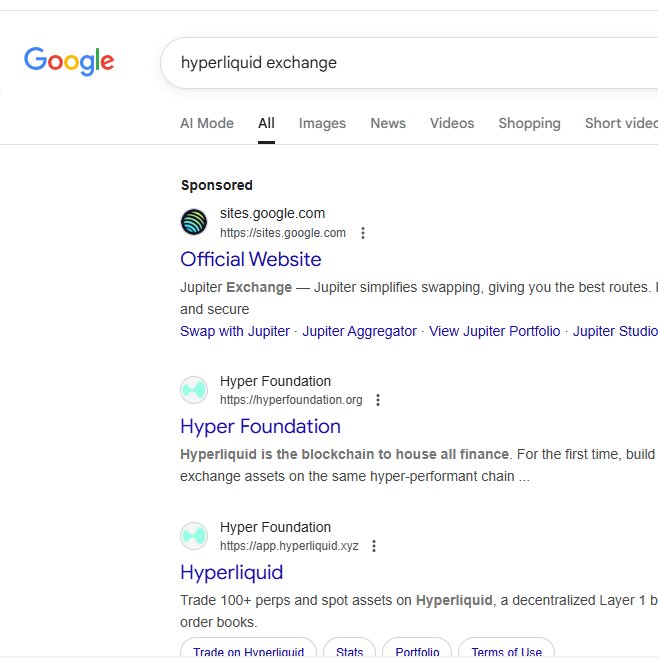Image resolution: width=658 pixels, height=658 pixels.
Task: Open the three-dot menu beside app.hyperliquid.xyz
Action: 374,546
